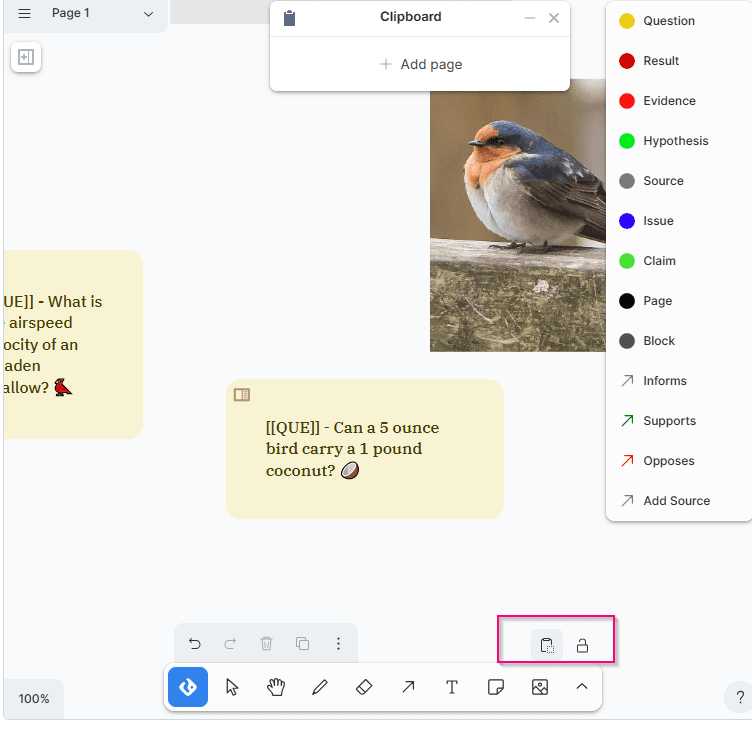Expand more tools chevron
752x733 pixels.
pos(582,687)
